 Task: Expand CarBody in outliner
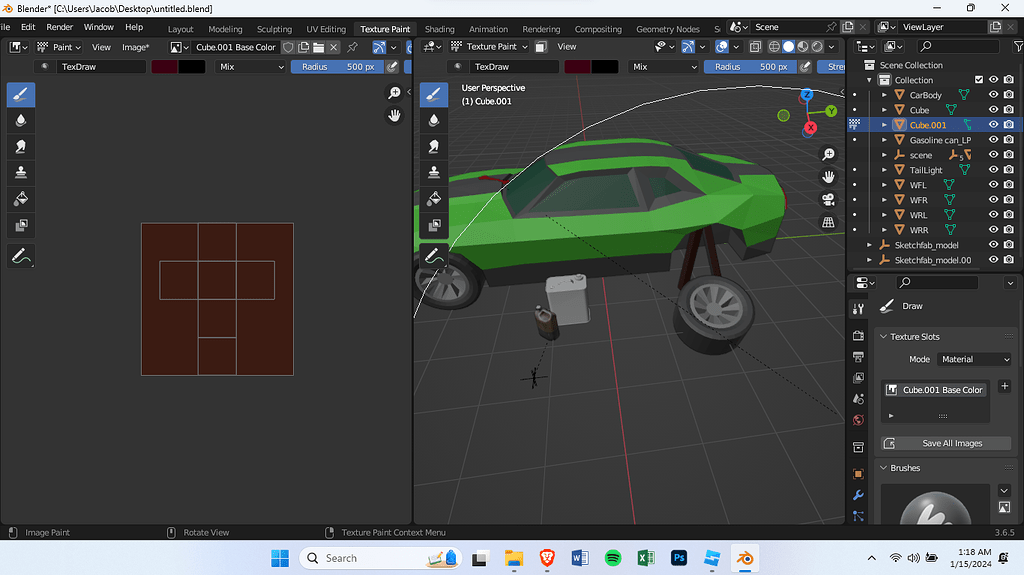point(884,95)
